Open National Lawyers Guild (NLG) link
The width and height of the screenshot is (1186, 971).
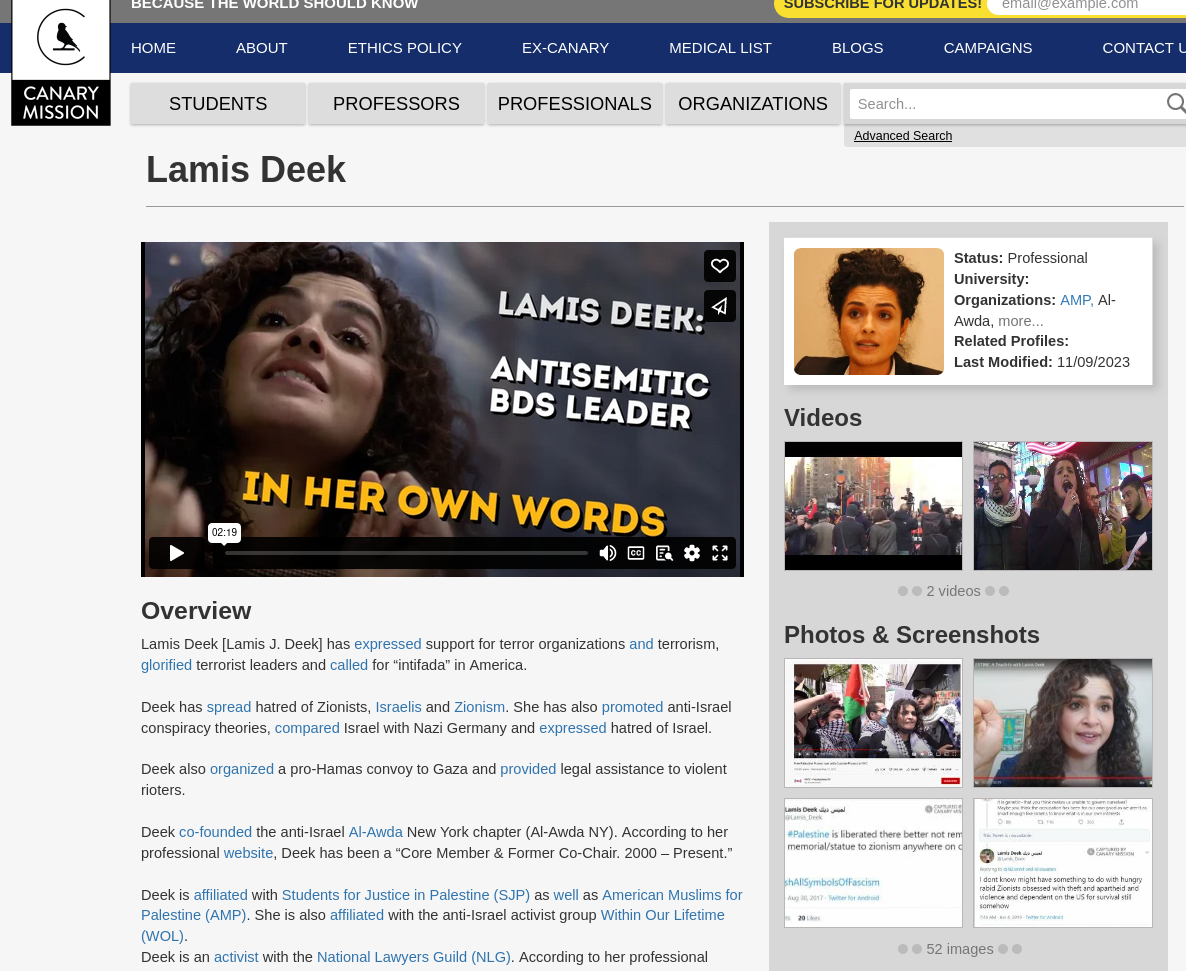(x=414, y=957)
